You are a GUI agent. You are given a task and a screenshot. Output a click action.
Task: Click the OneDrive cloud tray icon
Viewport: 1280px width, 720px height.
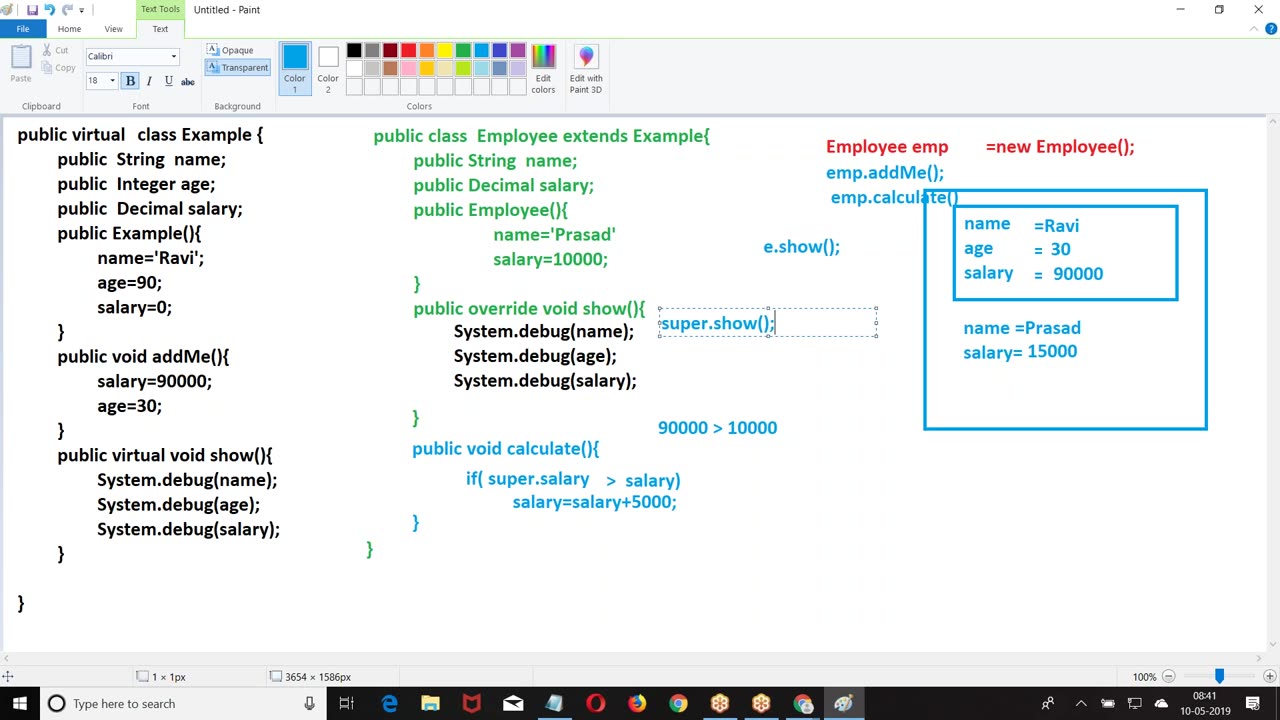click(x=1161, y=704)
